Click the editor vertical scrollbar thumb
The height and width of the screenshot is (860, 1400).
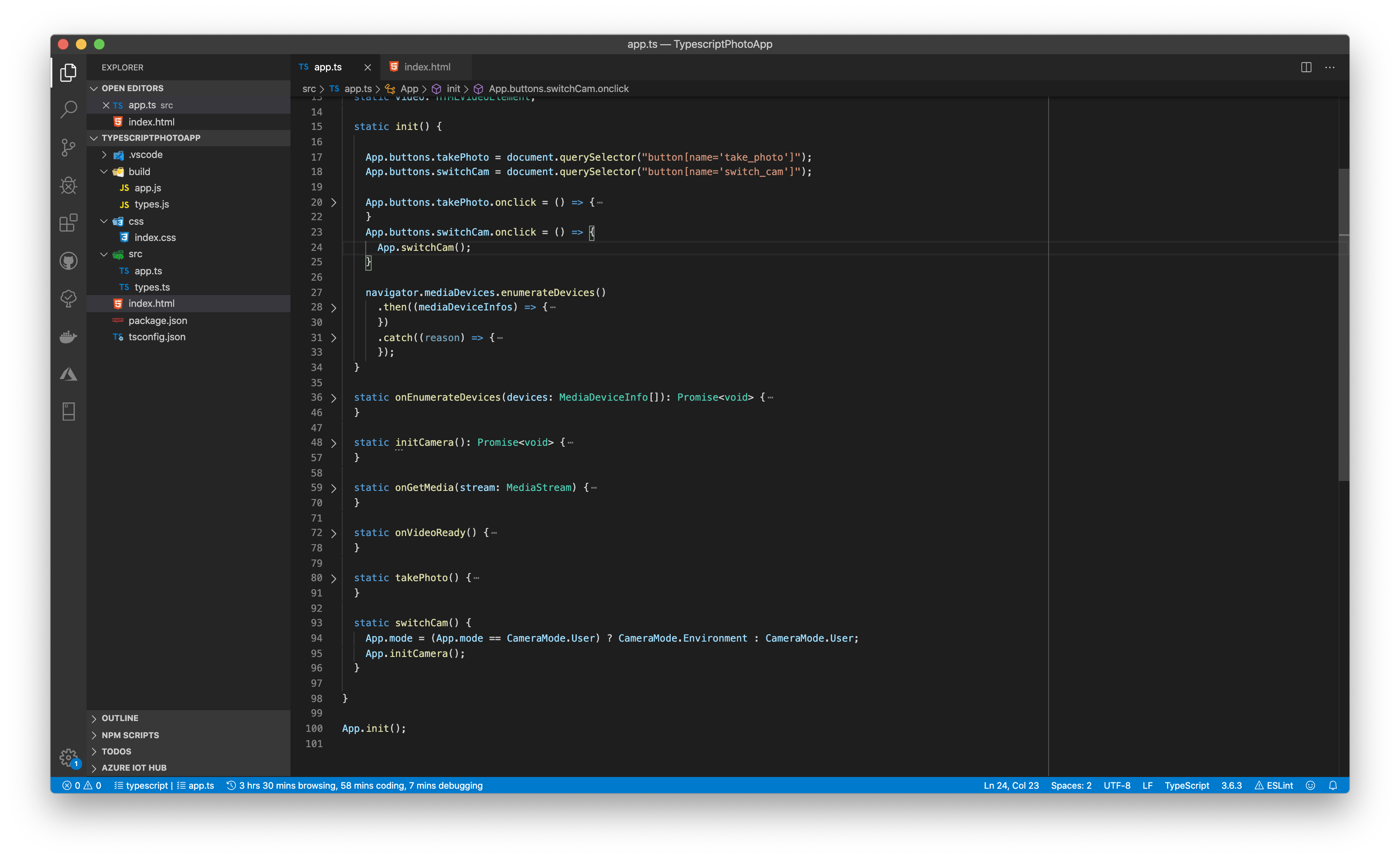(1343, 324)
